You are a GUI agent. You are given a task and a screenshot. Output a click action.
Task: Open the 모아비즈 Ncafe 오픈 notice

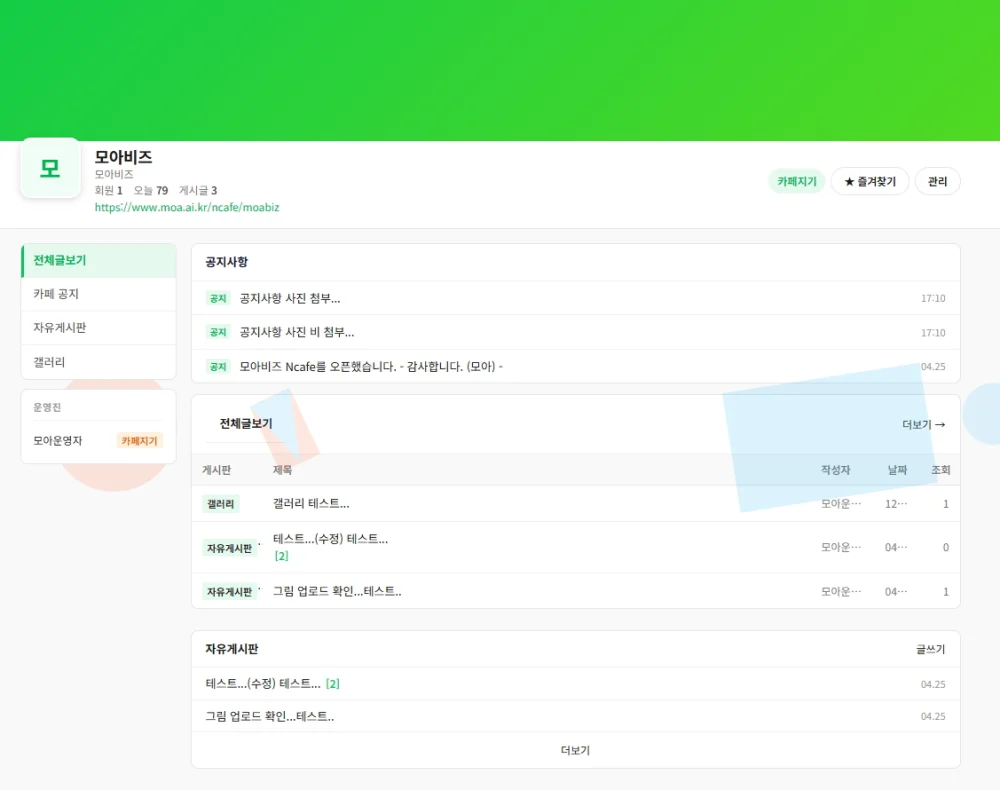(x=371, y=367)
